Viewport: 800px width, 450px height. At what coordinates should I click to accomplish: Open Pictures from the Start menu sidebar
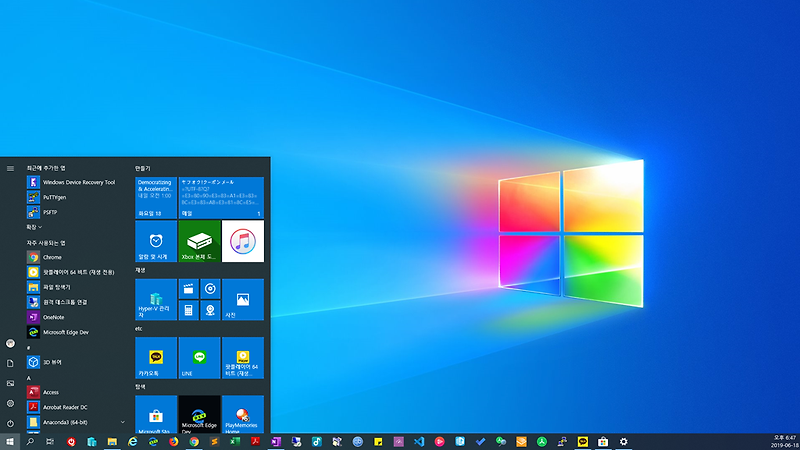(x=10, y=383)
